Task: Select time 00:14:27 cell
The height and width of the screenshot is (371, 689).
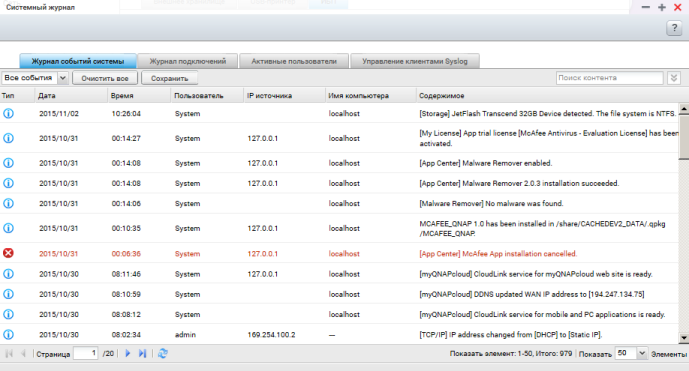Action: pos(126,138)
